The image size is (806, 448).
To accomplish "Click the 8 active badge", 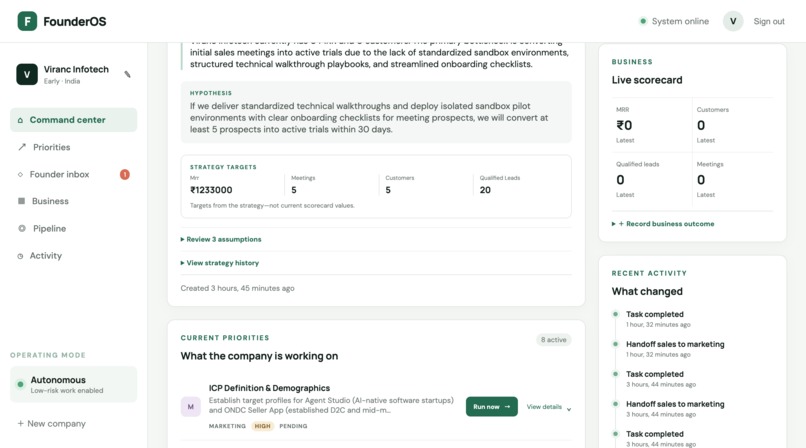I will pyautogui.click(x=554, y=340).
